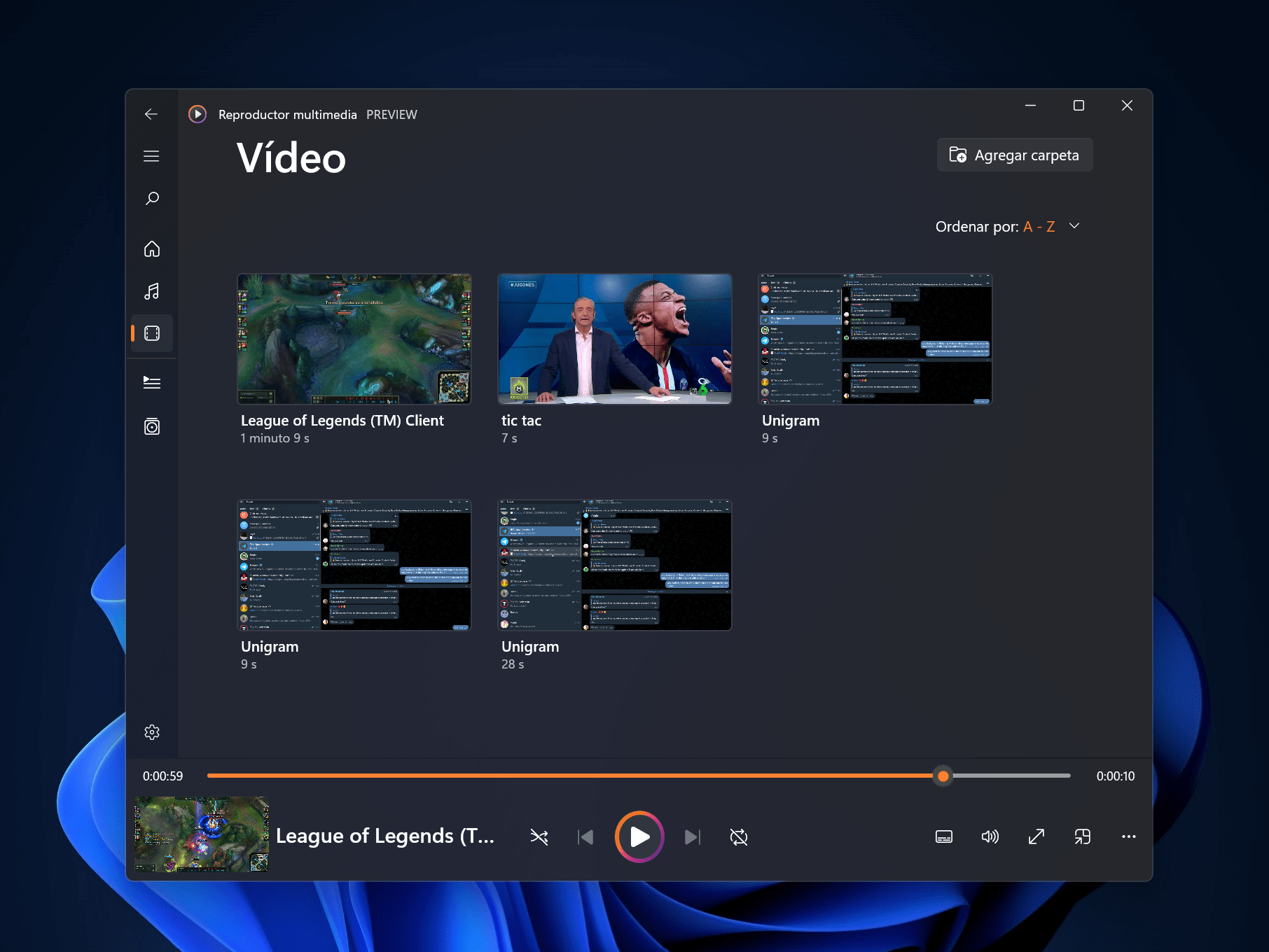Screen dimensions: 1269x952
Task: Click the now-playing League of Legends thumbnail
Action: pyautogui.click(x=202, y=834)
